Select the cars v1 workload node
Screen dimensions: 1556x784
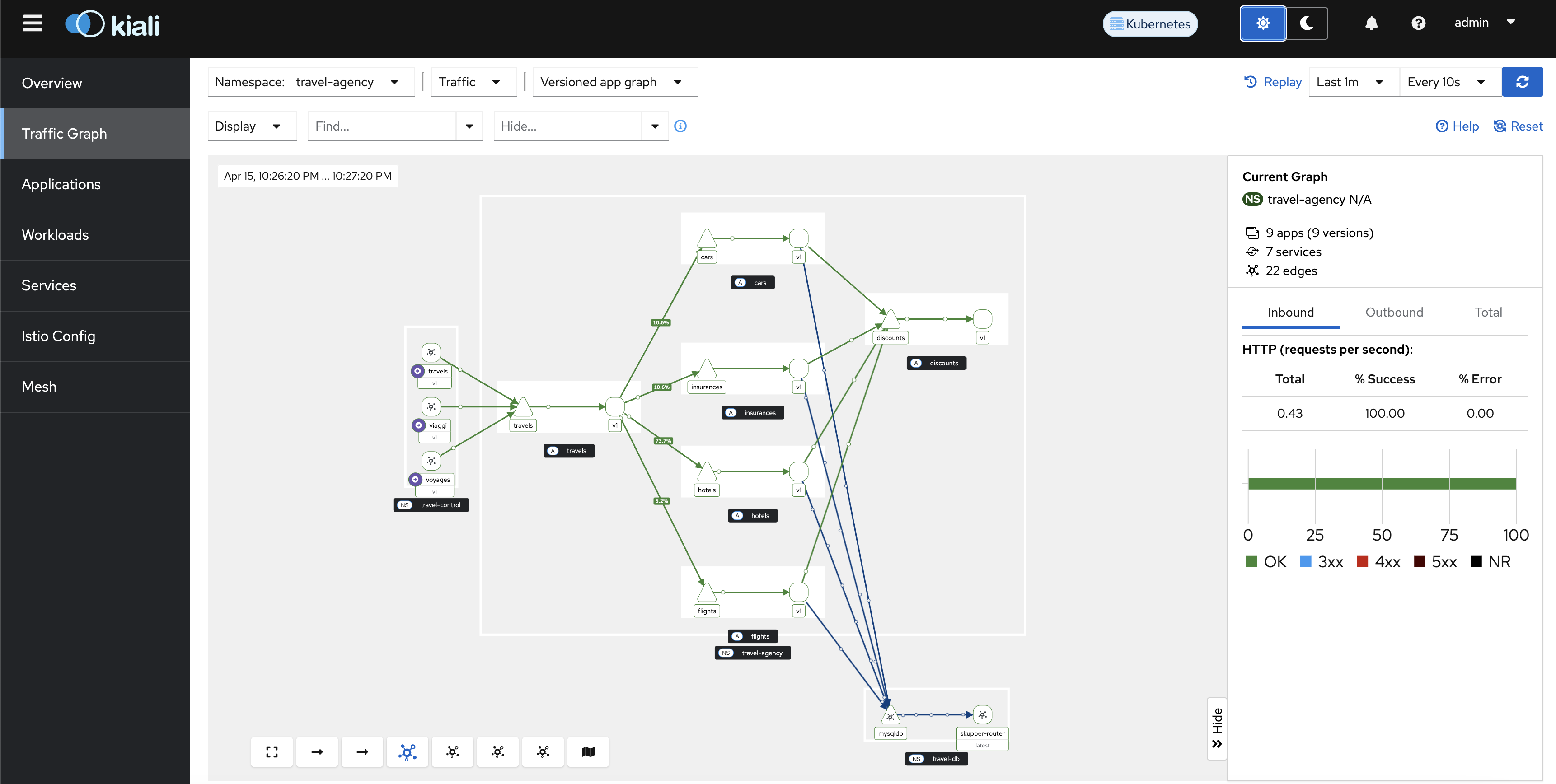(798, 238)
